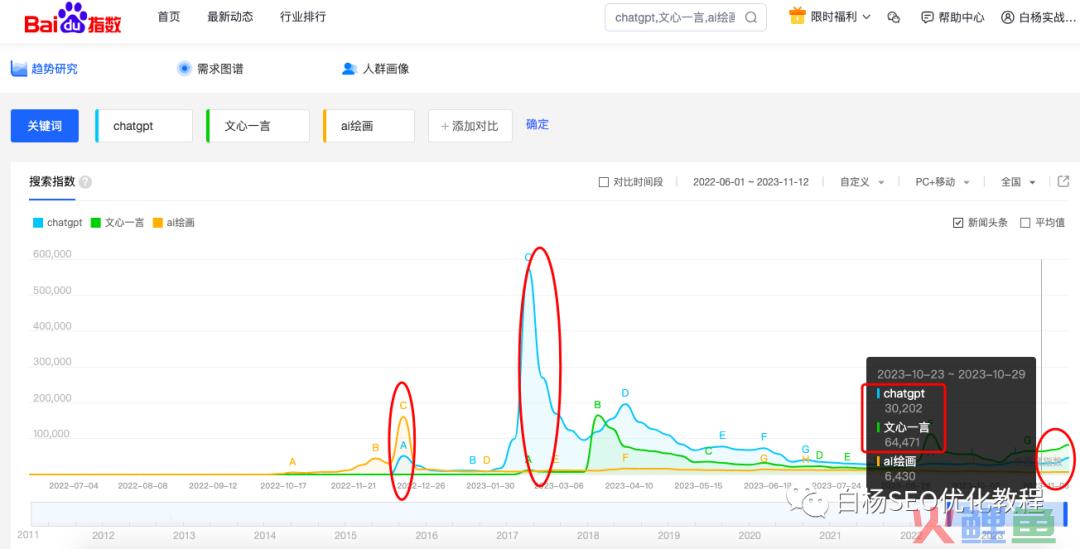Viewport: 1080px width, 549px height.
Task: Click news marker C on chatgpt peak
Action: (x=528, y=257)
